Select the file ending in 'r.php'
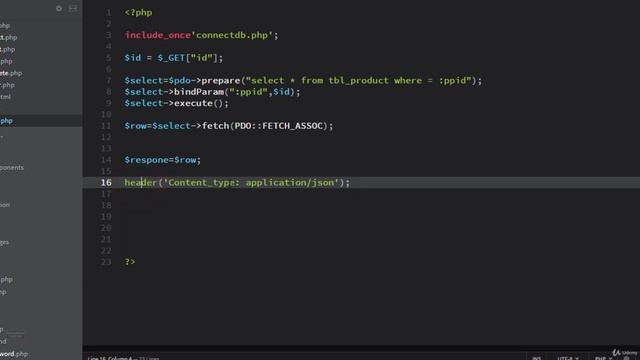This screenshot has width=640, height=360. [x=7, y=85]
